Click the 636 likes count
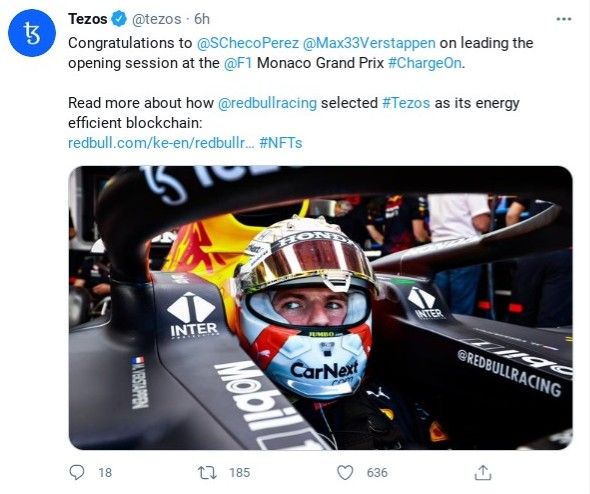 pos(377,473)
